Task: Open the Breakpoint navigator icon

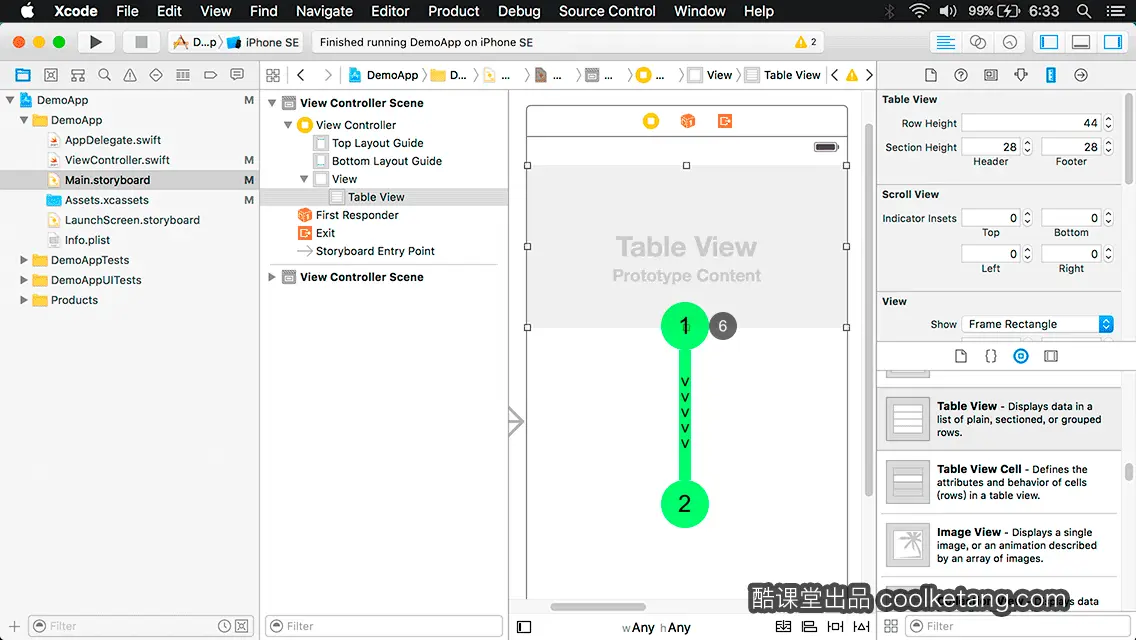Action: tap(210, 75)
